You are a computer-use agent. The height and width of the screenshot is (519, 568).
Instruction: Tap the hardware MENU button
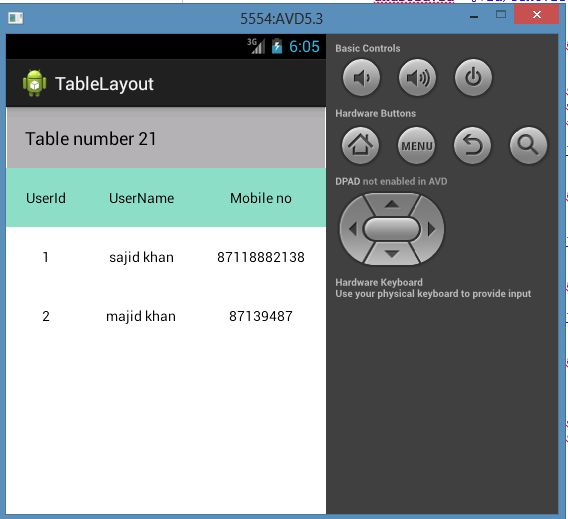tap(417, 146)
